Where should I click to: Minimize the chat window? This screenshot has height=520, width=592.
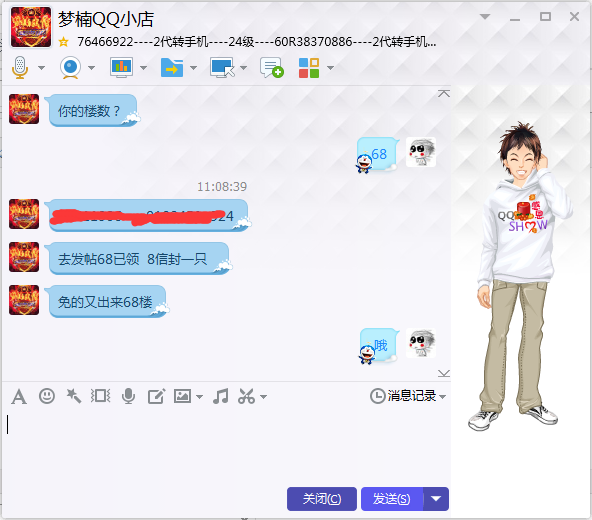(515, 19)
